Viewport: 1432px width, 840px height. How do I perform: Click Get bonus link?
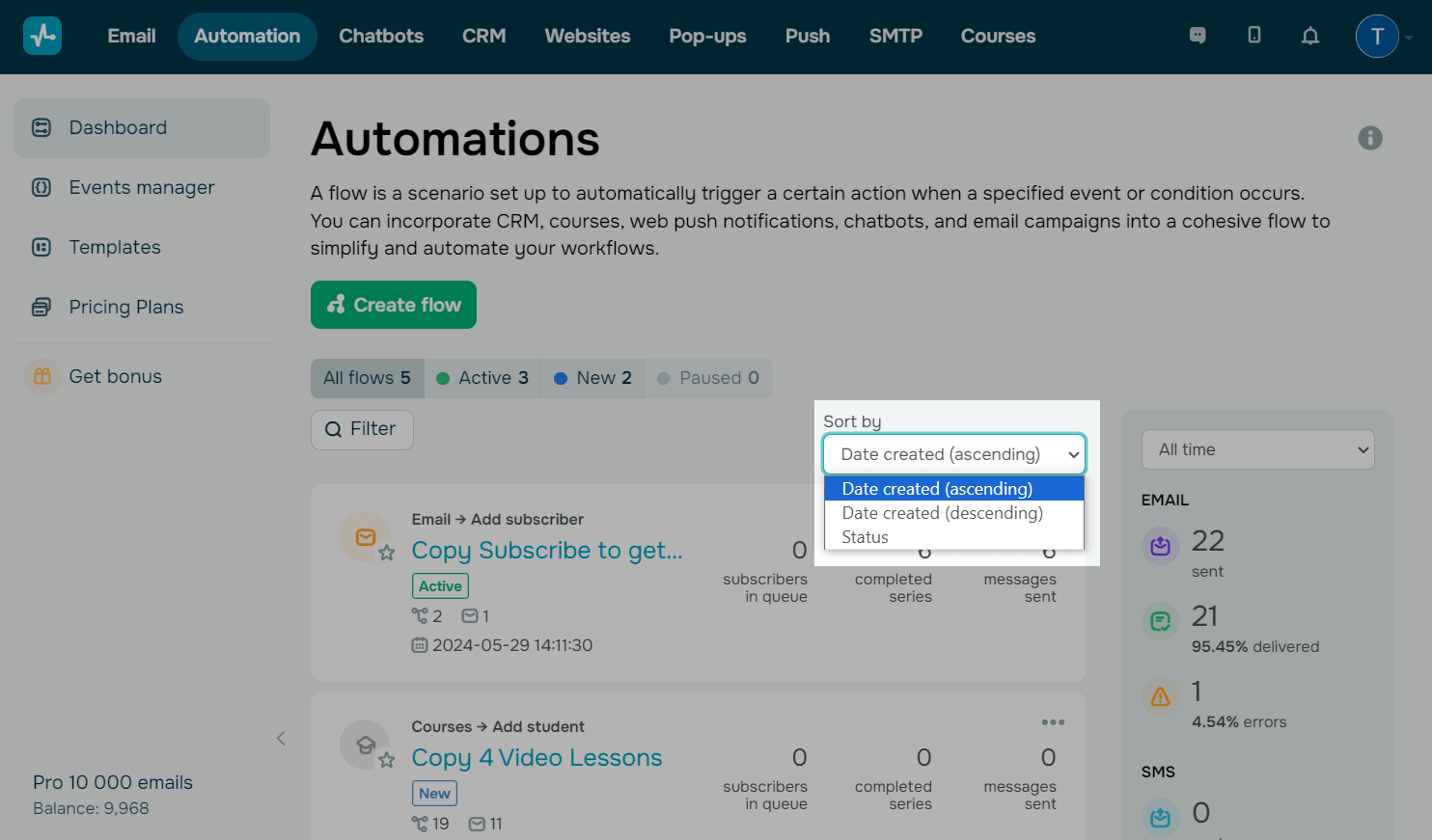(x=116, y=376)
